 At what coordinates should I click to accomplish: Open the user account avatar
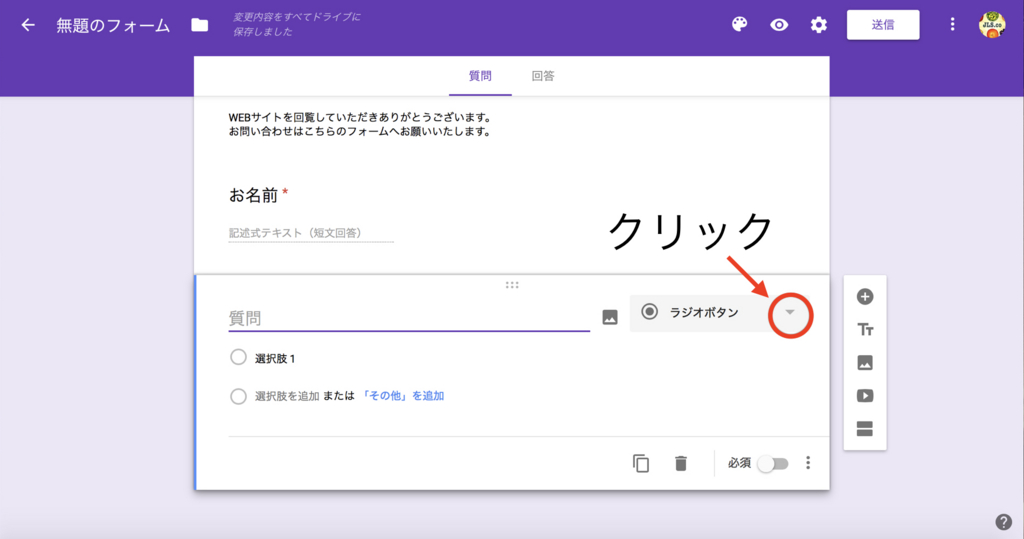point(992,25)
